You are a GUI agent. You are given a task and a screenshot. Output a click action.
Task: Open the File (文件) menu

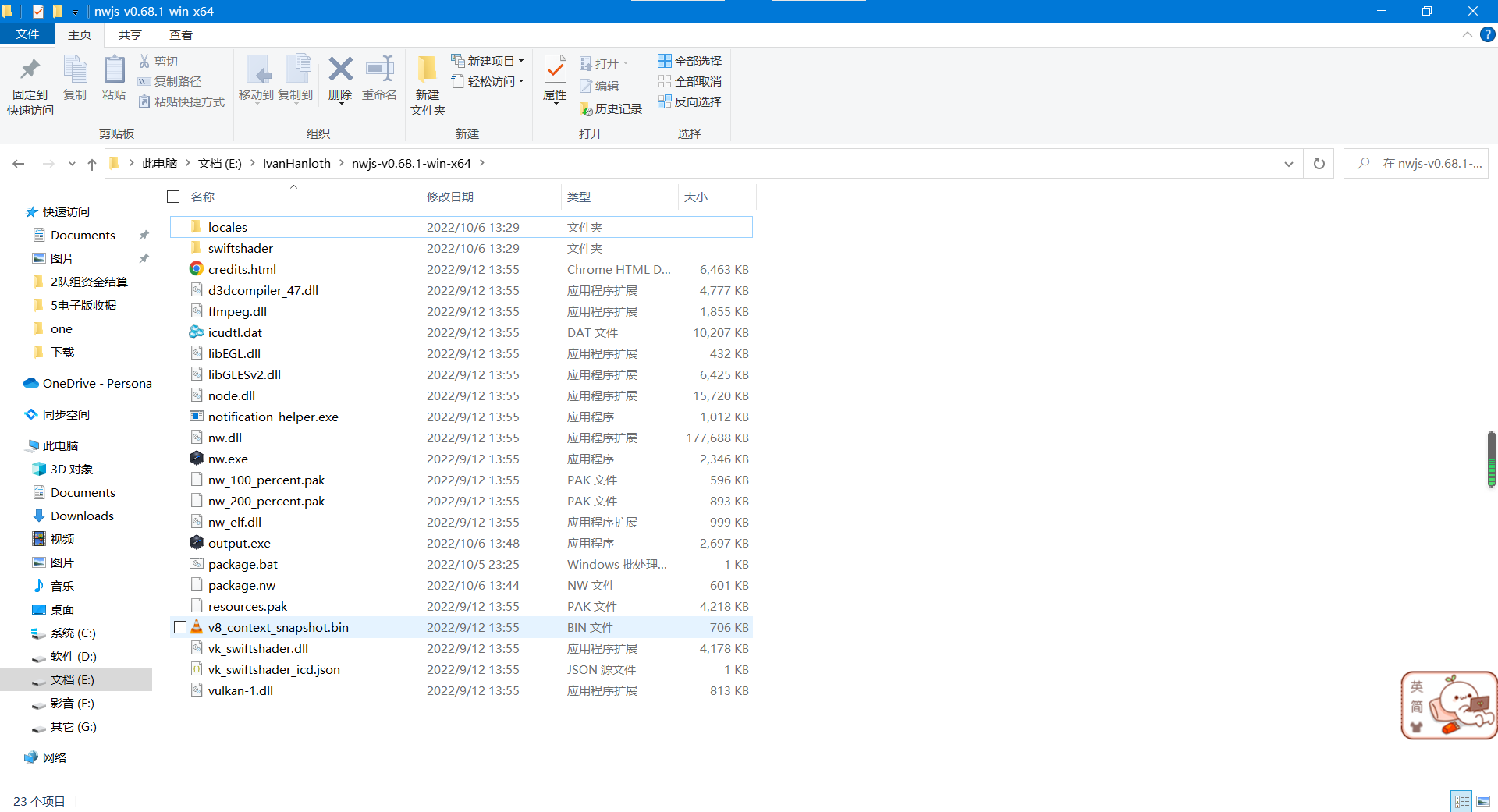[x=27, y=34]
